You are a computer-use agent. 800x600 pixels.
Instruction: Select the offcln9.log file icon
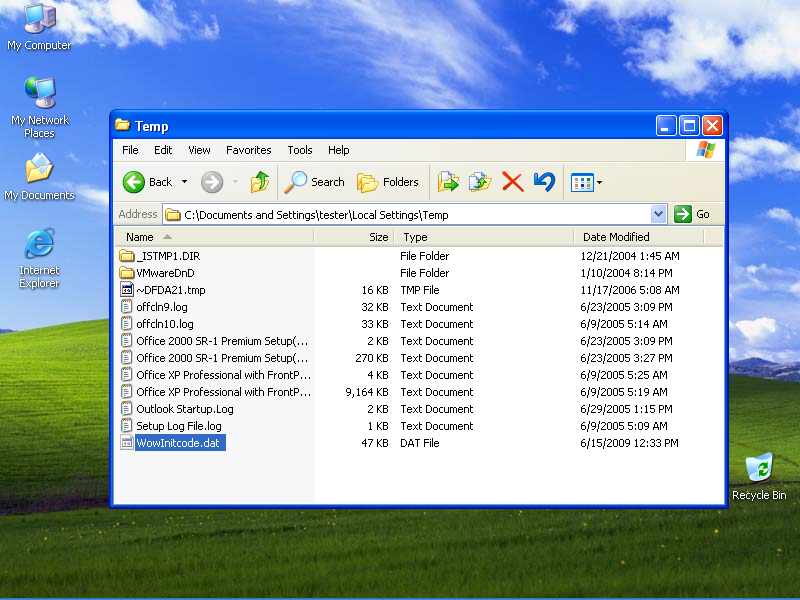(x=127, y=307)
